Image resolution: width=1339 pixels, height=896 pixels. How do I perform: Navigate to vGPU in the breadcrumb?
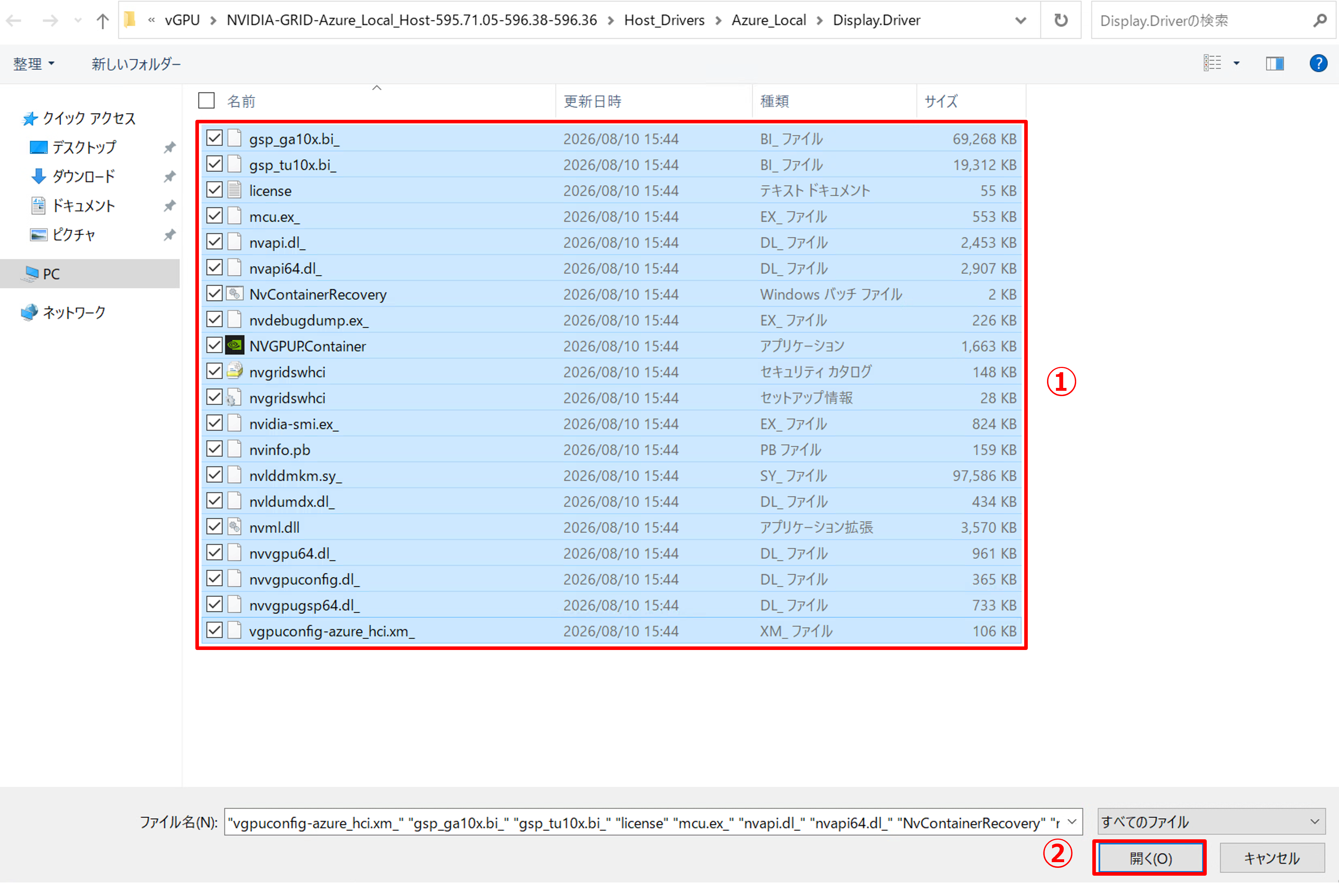(x=182, y=21)
